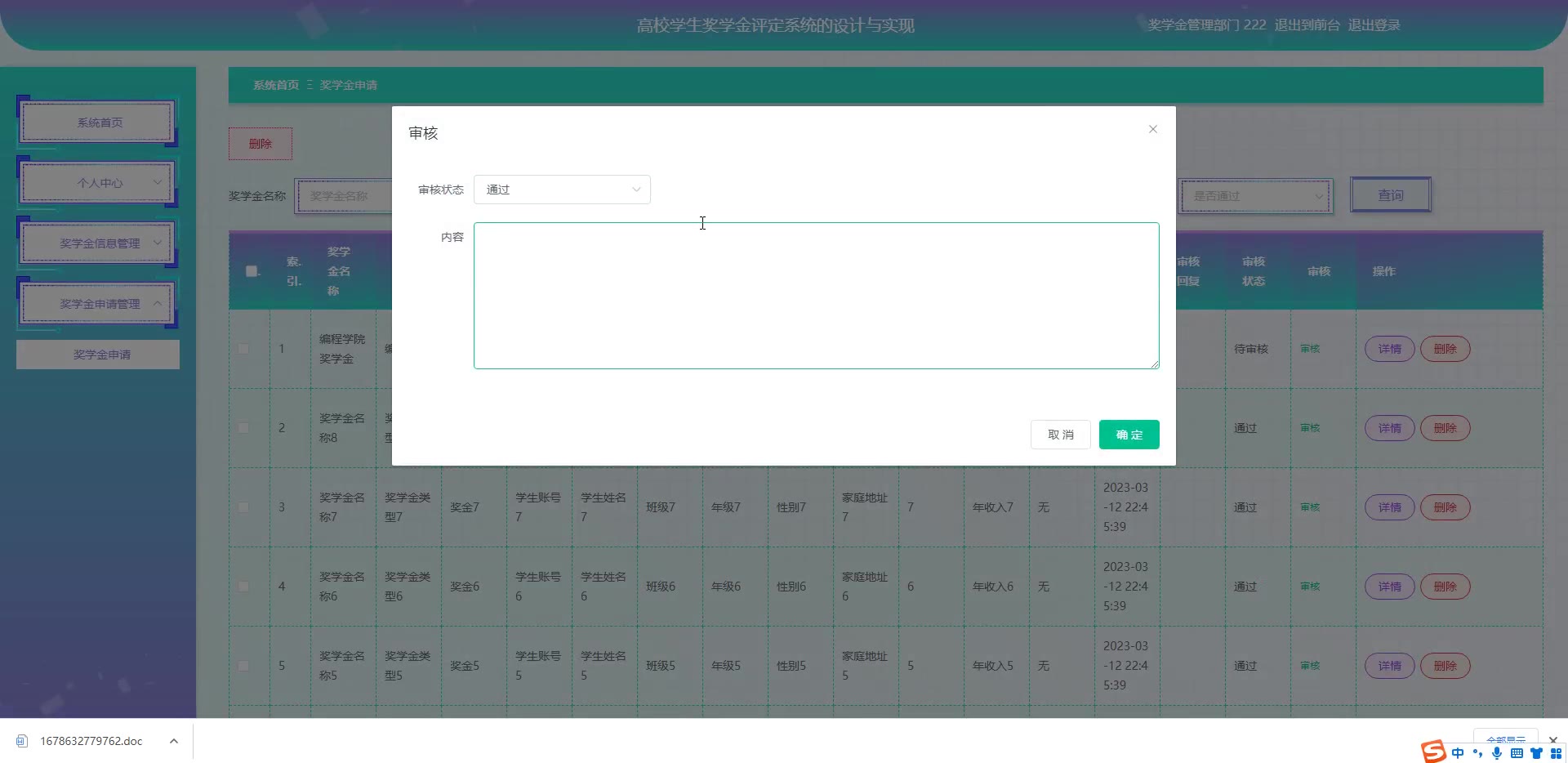The image size is (1568, 763).
Task: Click the row 1 删除 button
Action: coord(1445,349)
